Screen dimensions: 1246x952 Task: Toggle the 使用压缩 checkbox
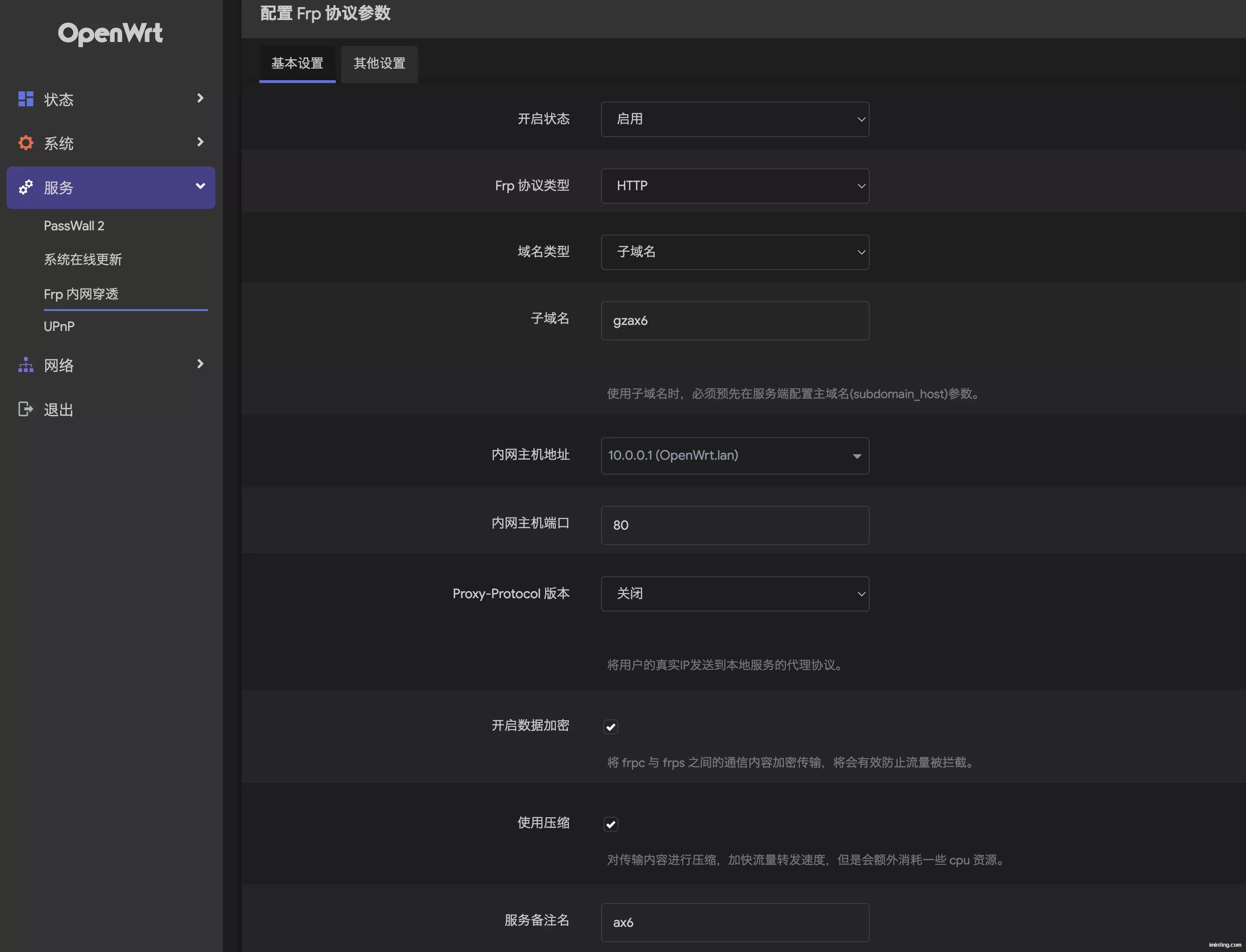point(610,824)
